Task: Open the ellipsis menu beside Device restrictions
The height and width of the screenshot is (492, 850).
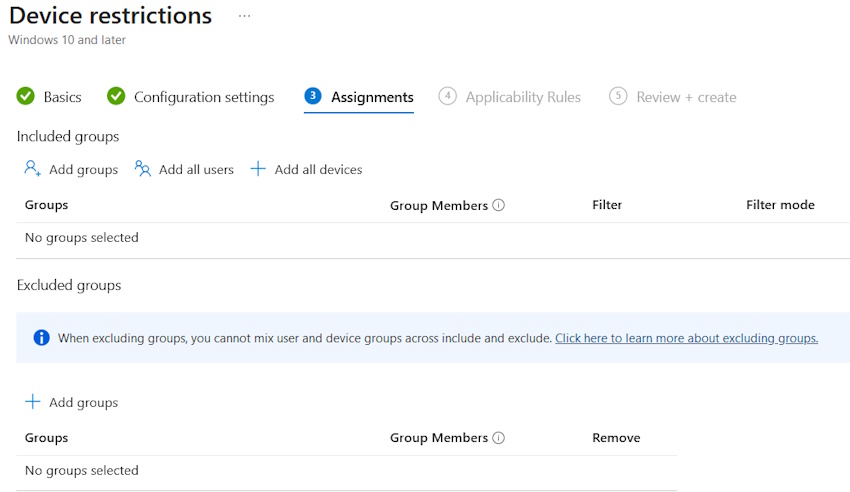Action: tap(244, 17)
